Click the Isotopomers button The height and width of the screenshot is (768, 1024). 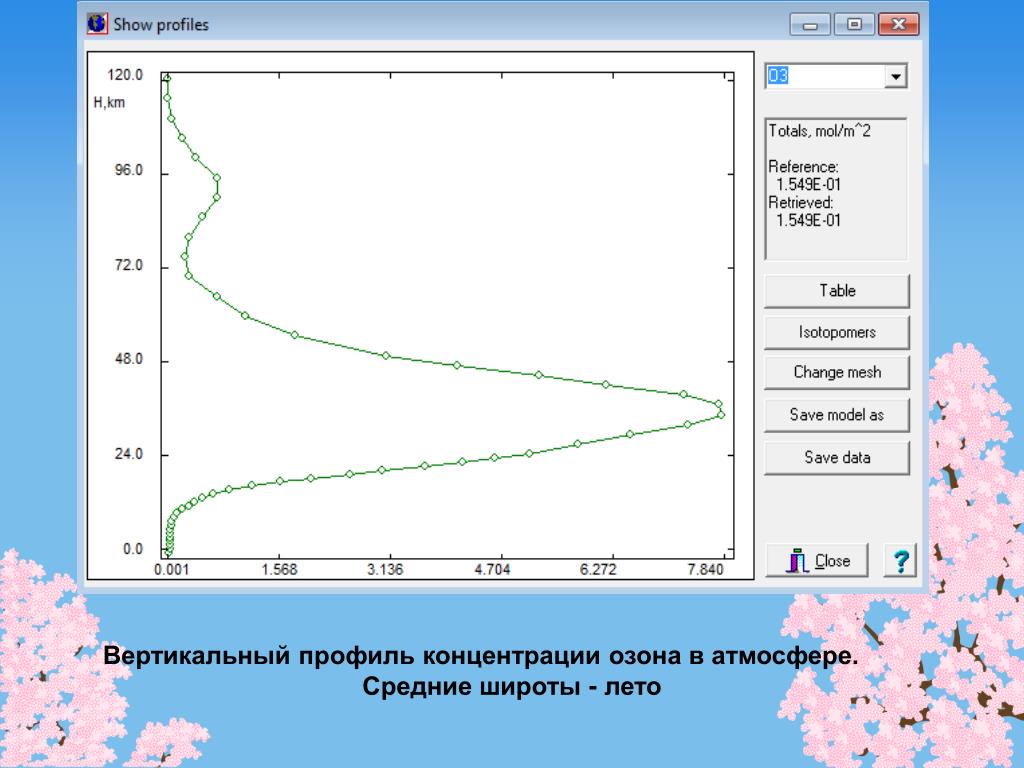point(837,332)
